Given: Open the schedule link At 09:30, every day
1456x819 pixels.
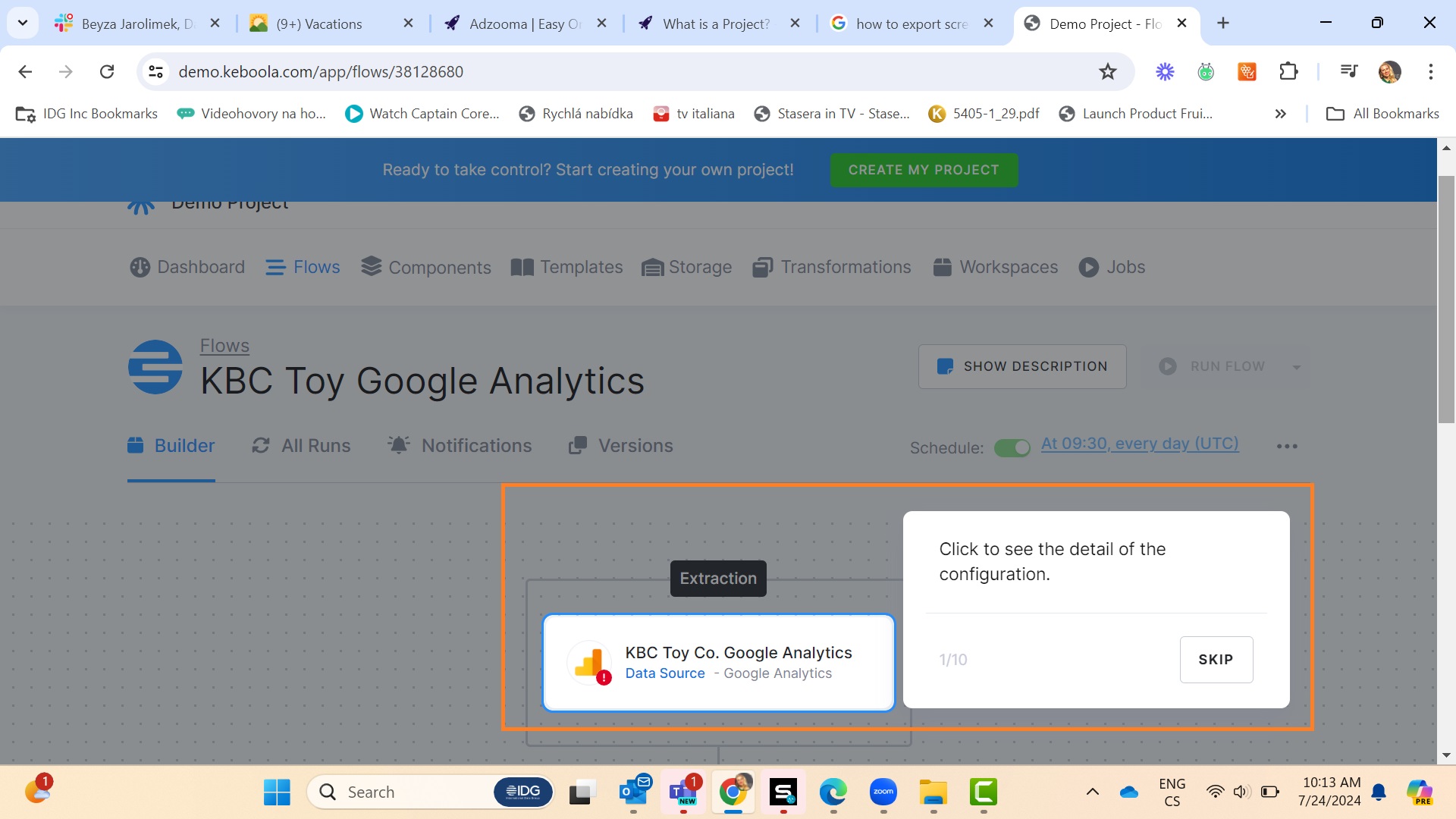Looking at the screenshot, I should (x=1139, y=444).
